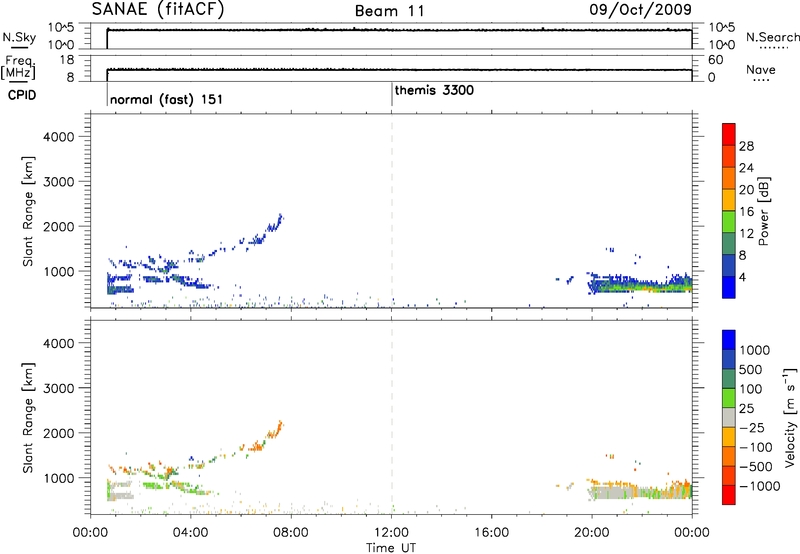Click the '60' tick on the Nave axis

(x=715, y=60)
